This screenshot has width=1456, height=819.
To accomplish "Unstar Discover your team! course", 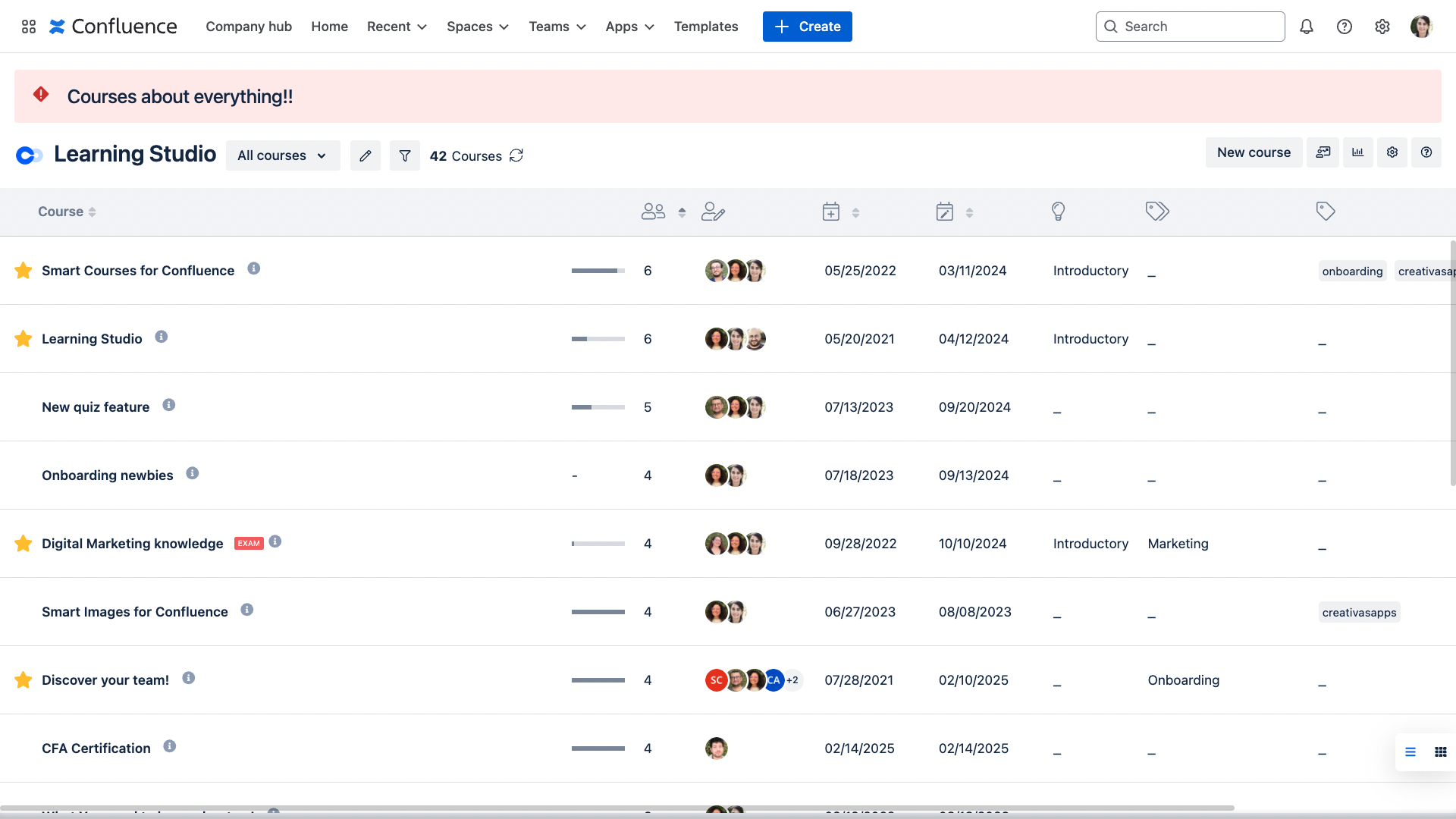I will [x=24, y=680].
